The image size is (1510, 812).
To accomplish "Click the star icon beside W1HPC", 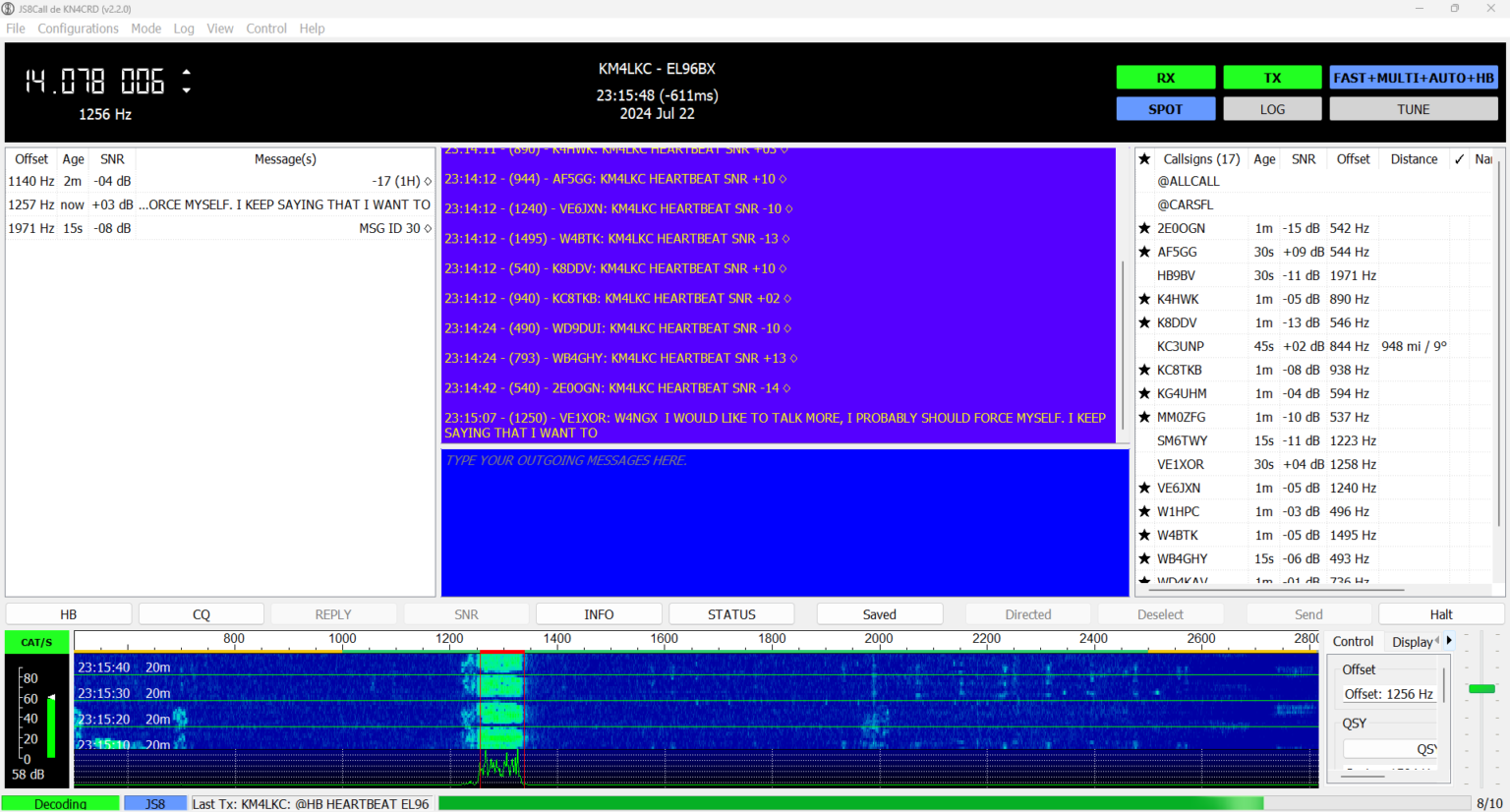I will pyautogui.click(x=1144, y=511).
